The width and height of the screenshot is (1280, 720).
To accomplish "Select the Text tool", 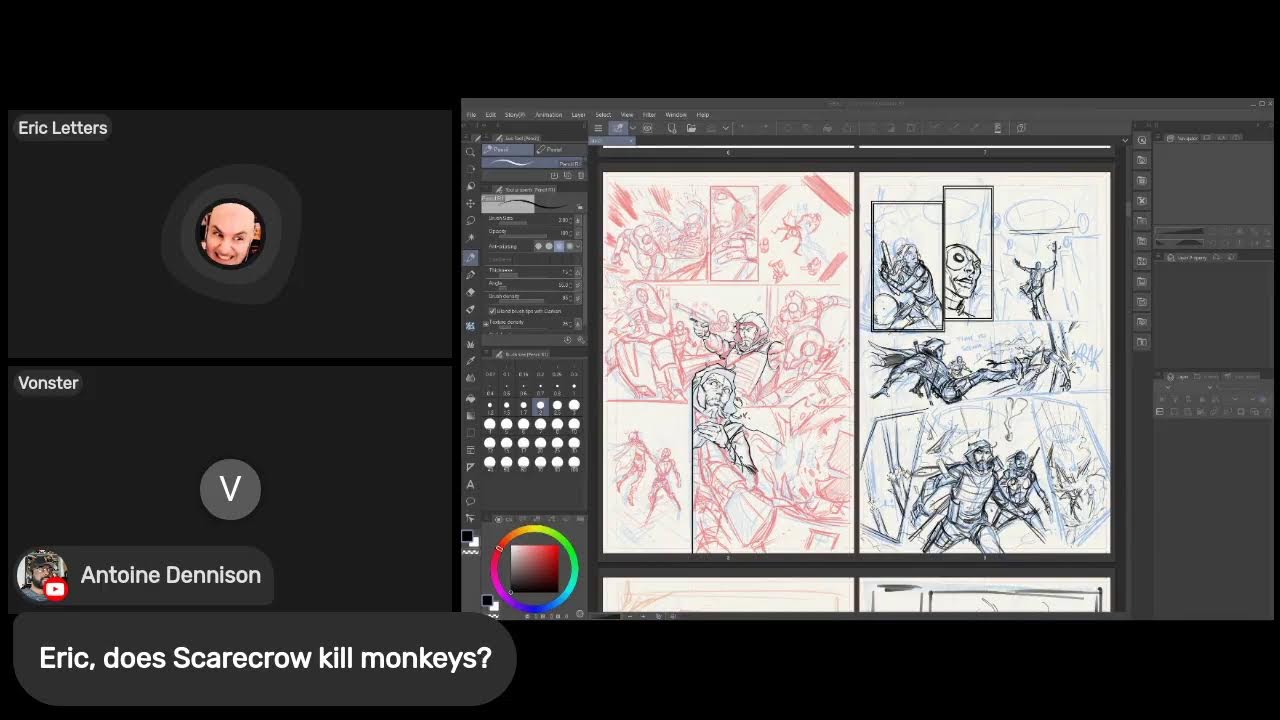I will [471, 484].
